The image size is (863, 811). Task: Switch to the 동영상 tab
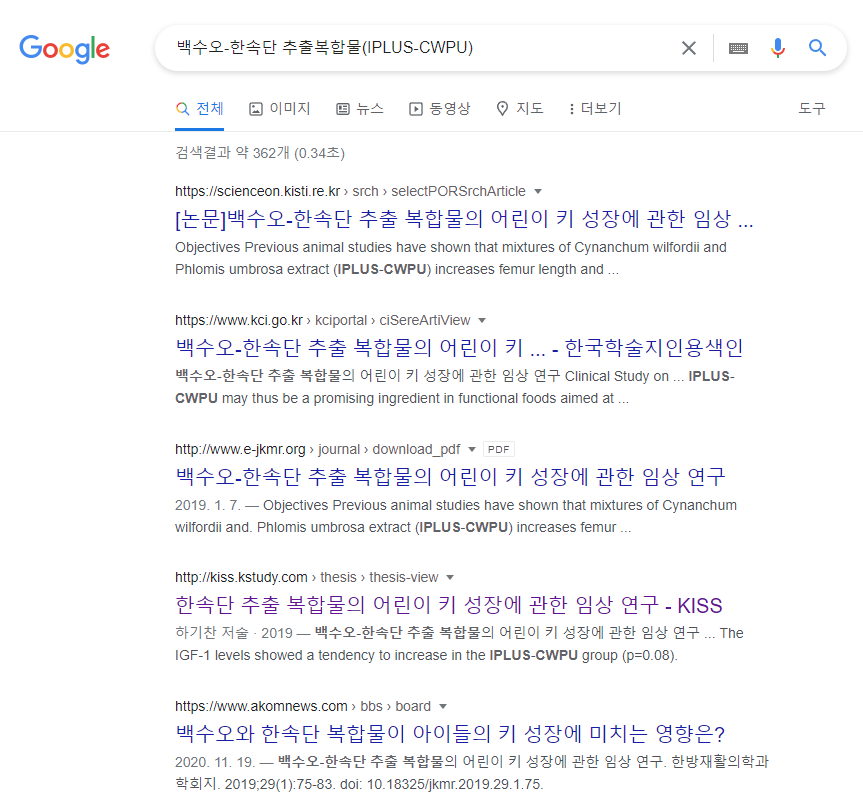[439, 108]
